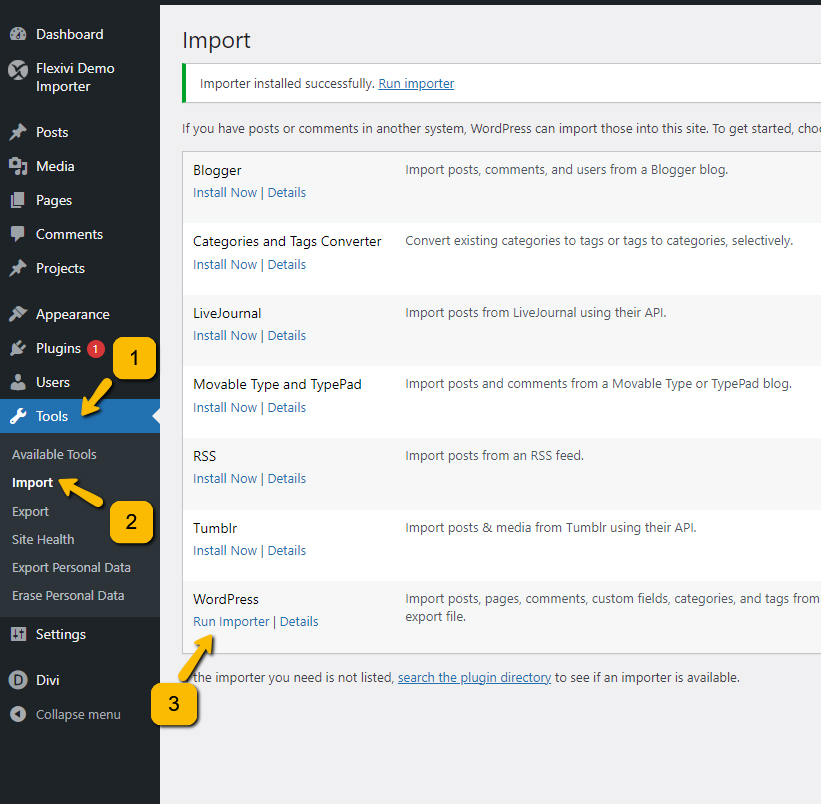Click the Pages icon in sidebar
The width and height of the screenshot is (821, 804).
(x=18, y=200)
